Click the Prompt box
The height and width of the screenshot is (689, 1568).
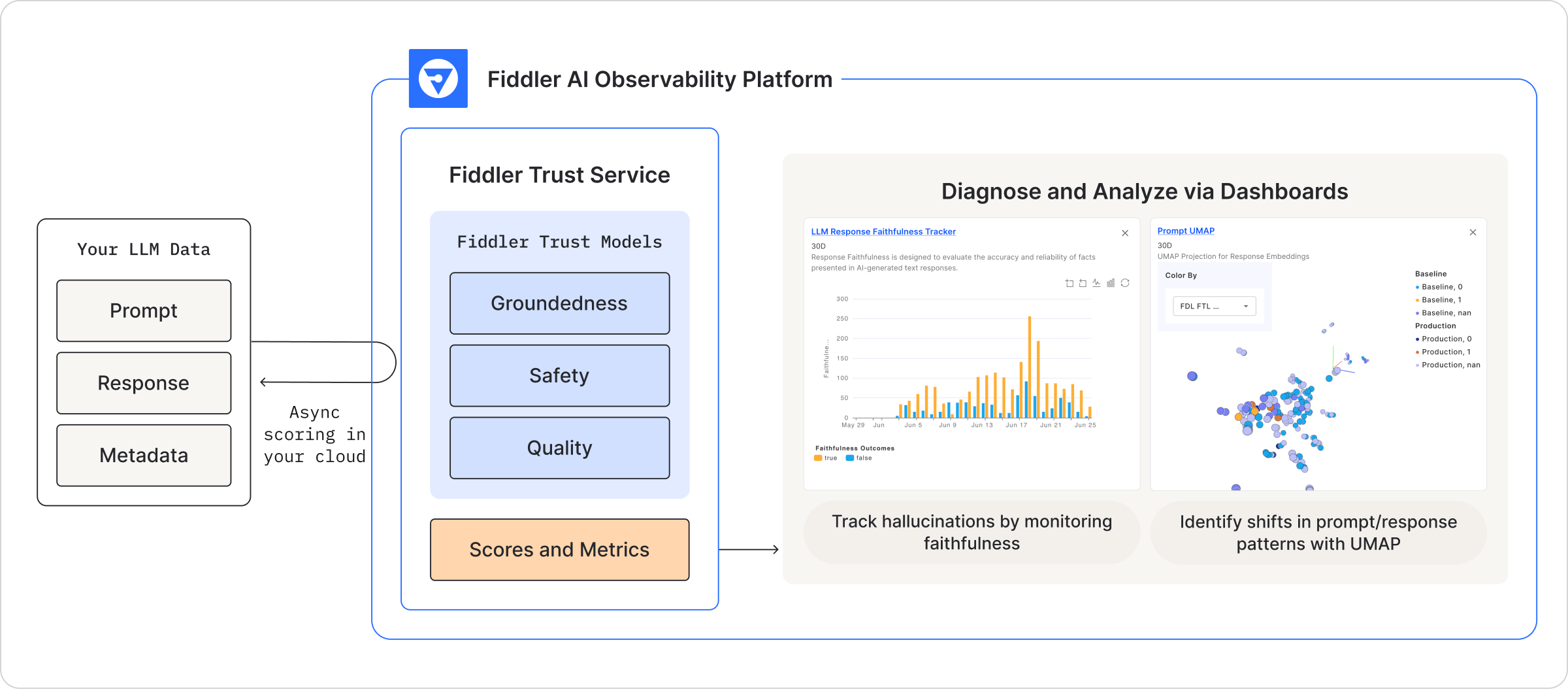[144, 311]
